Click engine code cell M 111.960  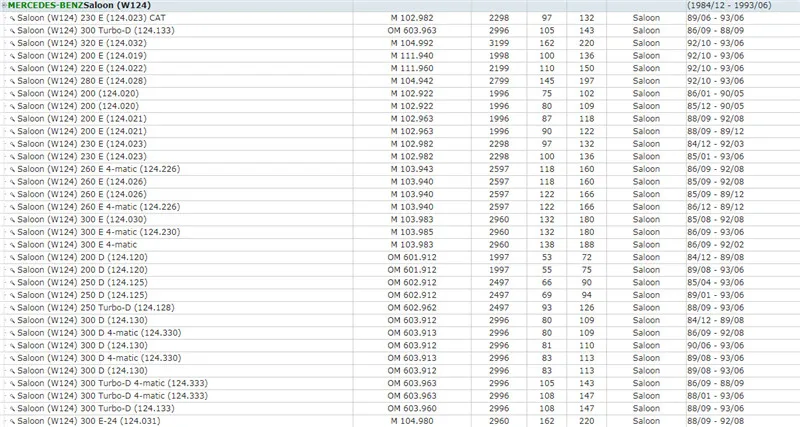click(x=412, y=68)
